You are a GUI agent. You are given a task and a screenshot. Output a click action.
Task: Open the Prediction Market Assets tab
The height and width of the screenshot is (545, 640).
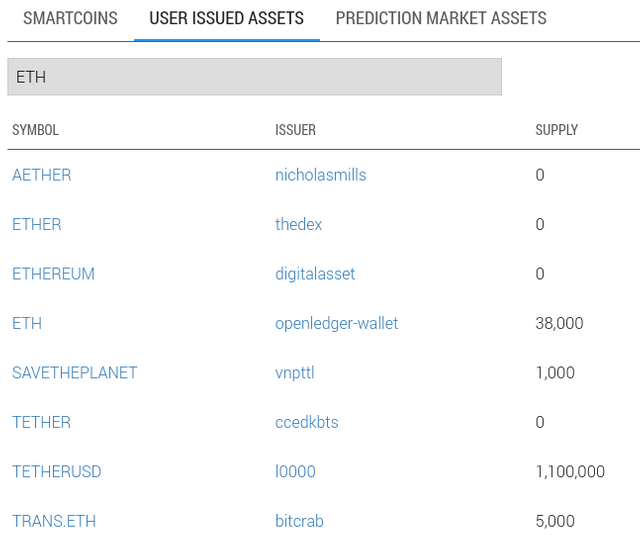(441, 18)
